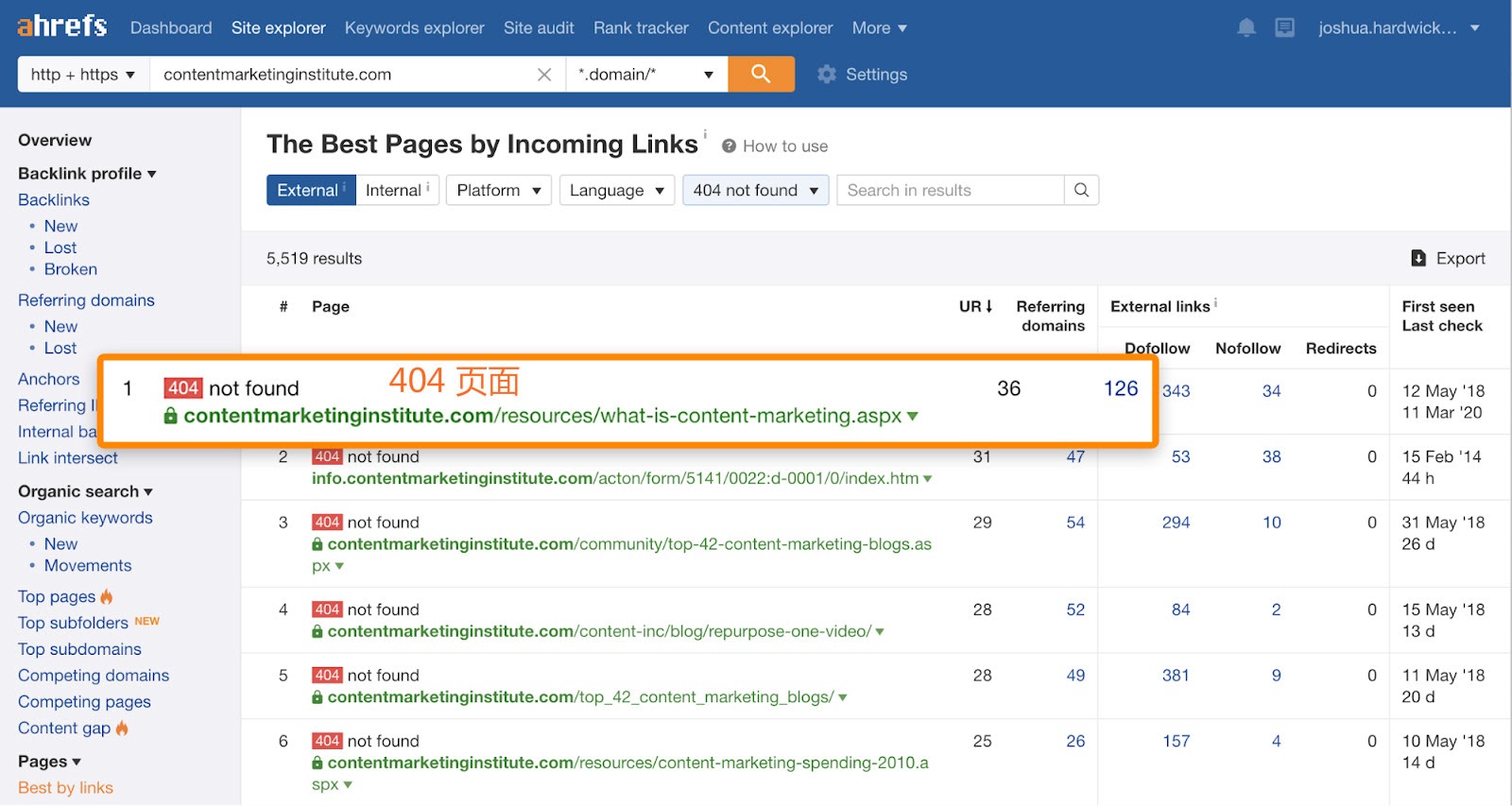Clear the domain field with X icon
Viewport: 1512px width, 806px height.
(544, 75)
